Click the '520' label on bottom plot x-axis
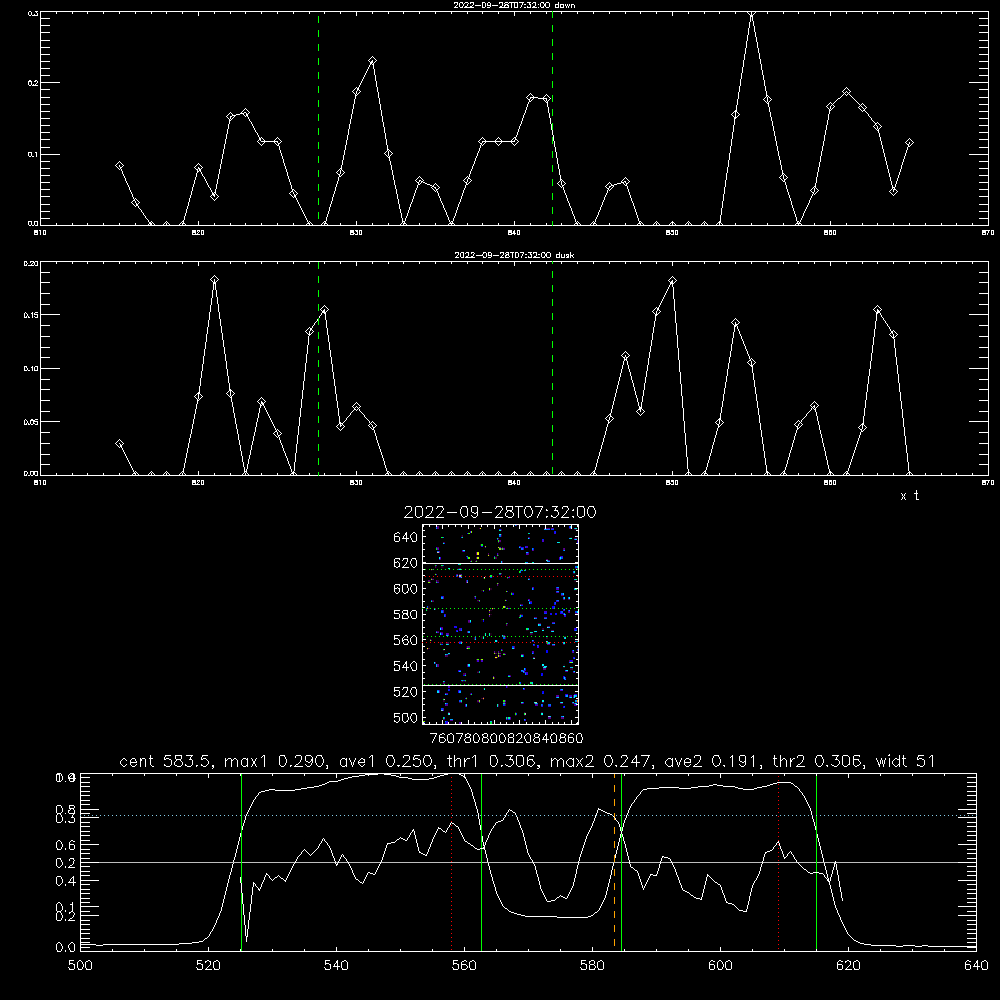The image size is (1000, 1000). pos(208,965)
